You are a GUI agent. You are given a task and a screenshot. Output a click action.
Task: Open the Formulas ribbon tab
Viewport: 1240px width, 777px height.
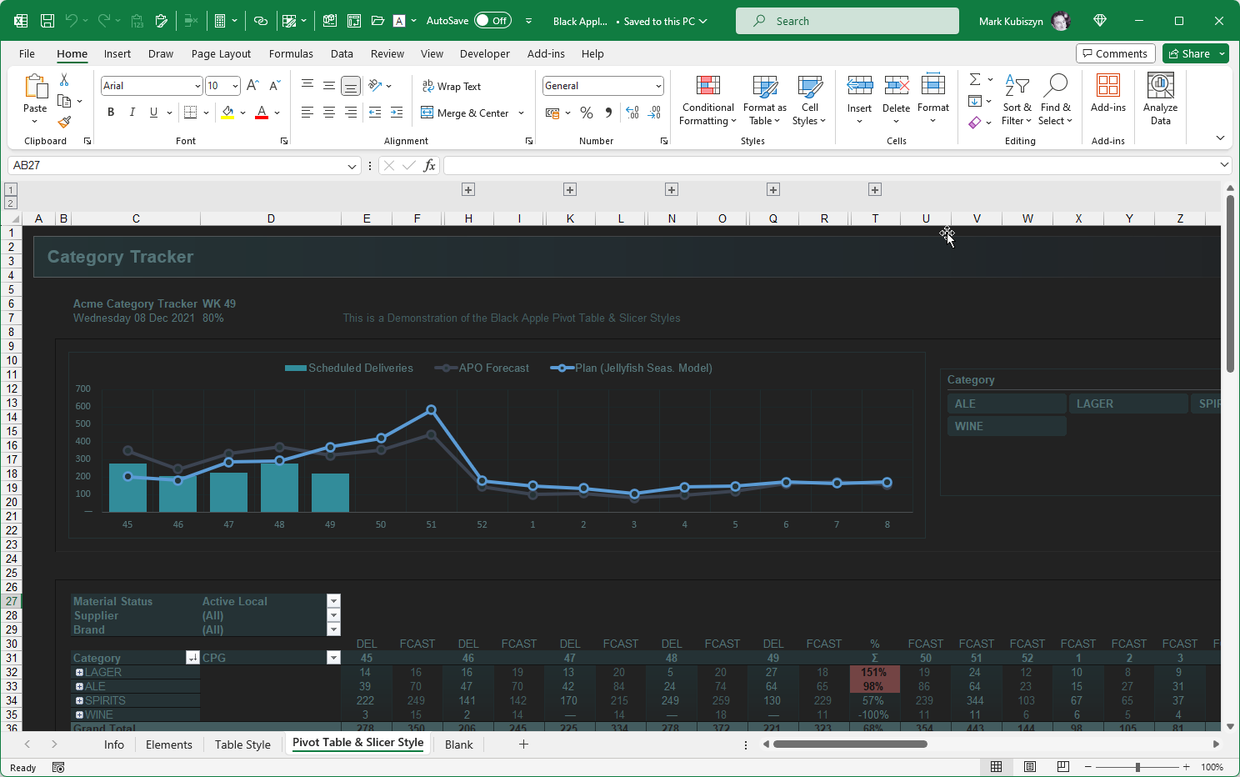(x=291, y=54)
